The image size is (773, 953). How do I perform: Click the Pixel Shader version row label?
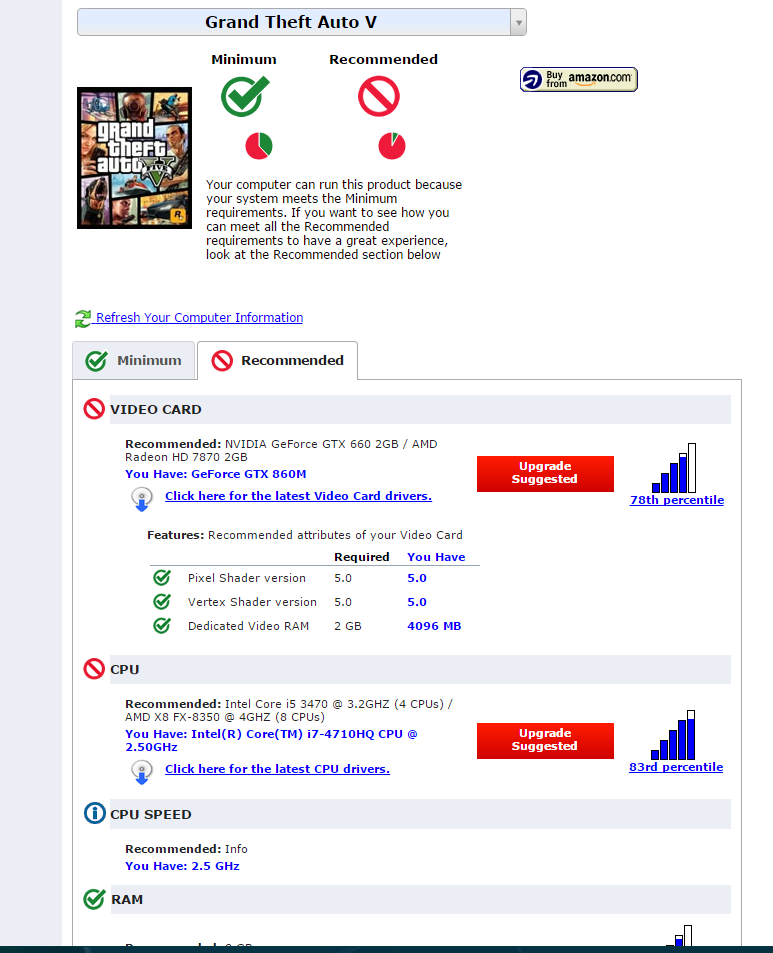tap(247, 578)
